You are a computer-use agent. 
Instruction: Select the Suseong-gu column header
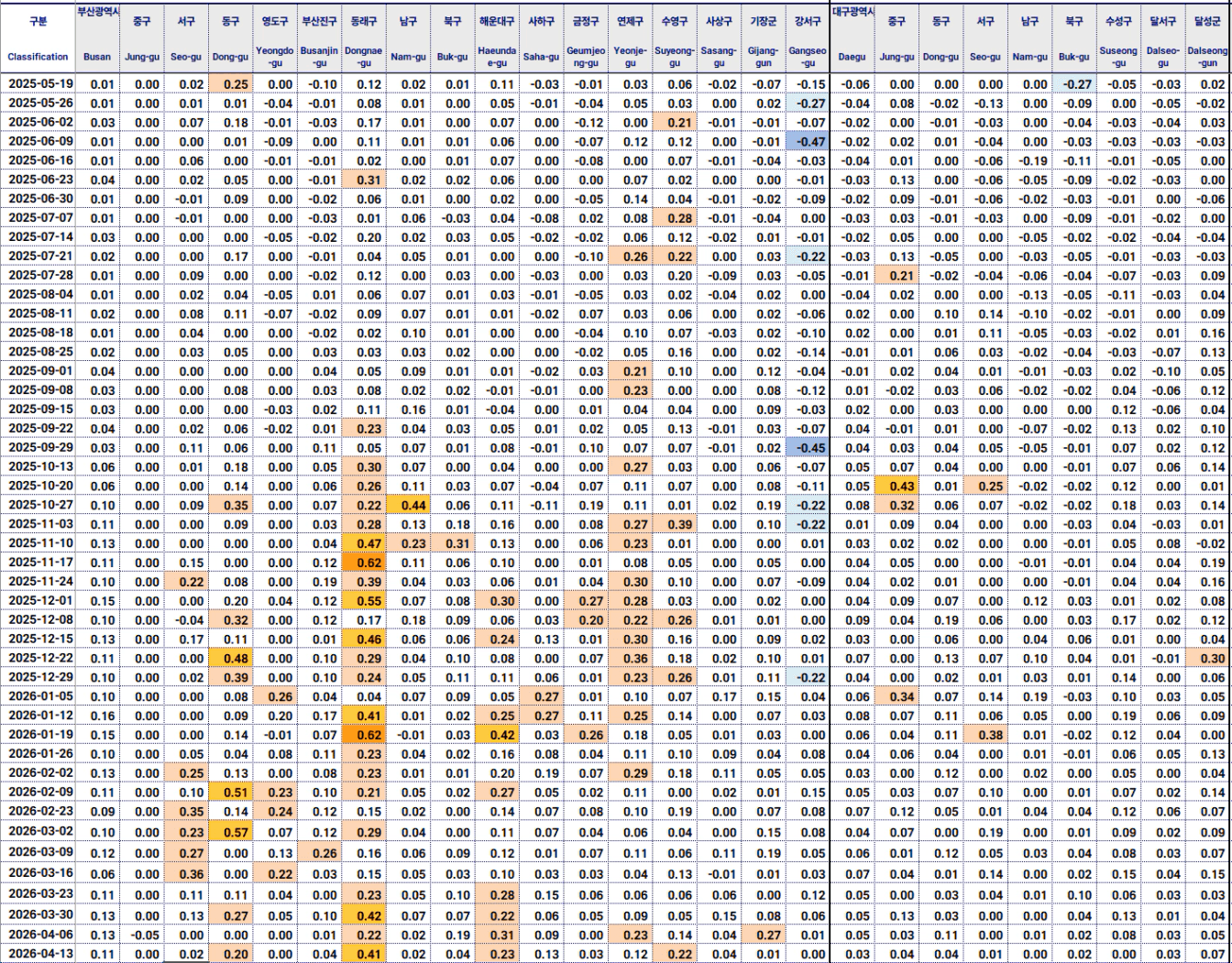pos(1118,57)
